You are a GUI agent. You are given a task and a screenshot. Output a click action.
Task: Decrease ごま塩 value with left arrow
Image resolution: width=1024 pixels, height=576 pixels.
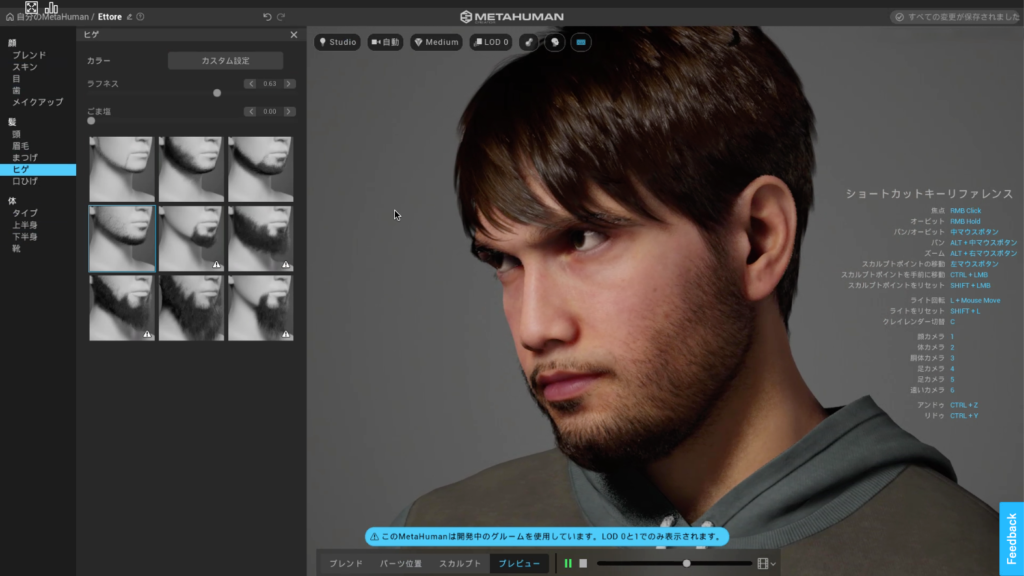pyautogui.click(x=251, y=112)
